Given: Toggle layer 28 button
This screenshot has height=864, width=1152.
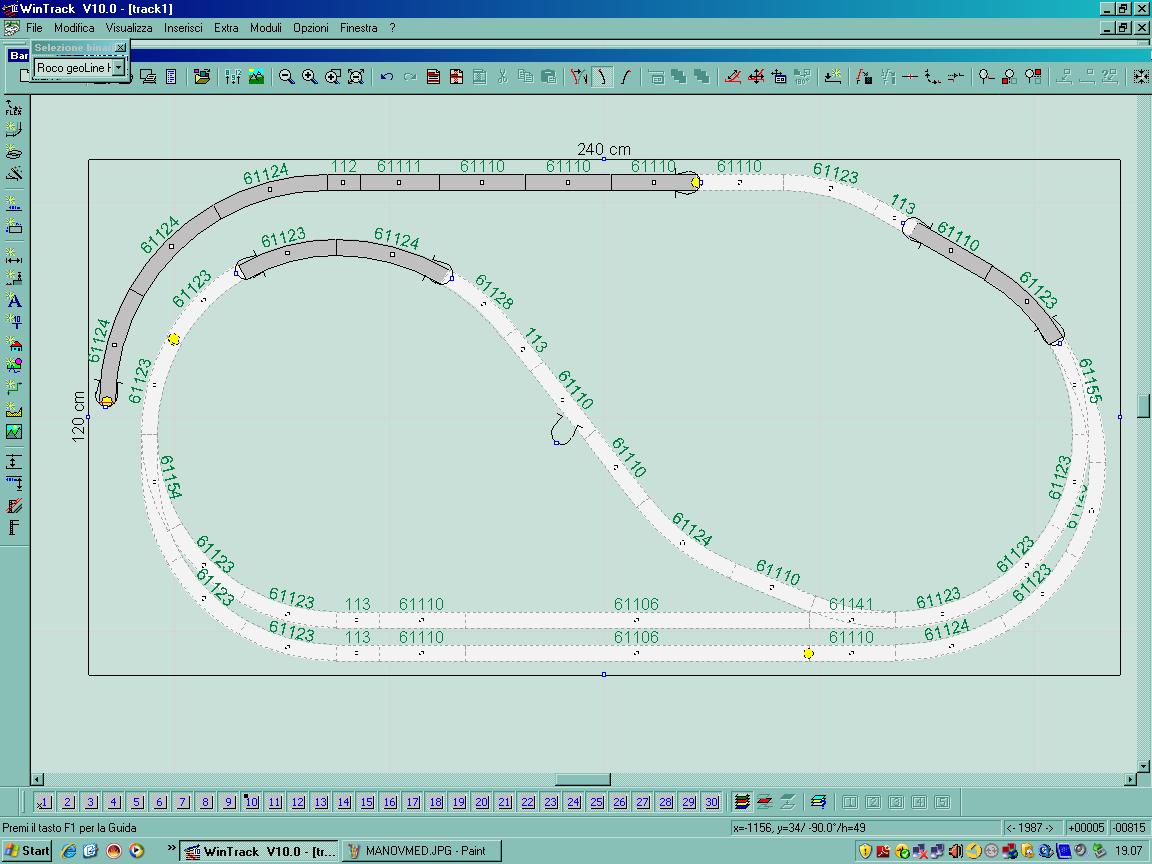Looking at the screenshot, I should [666, 802].
